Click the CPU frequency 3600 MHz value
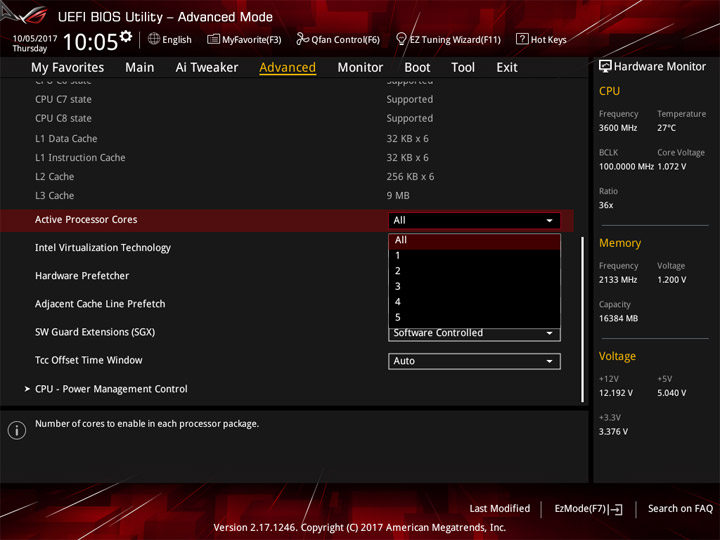 click(618, 128)
